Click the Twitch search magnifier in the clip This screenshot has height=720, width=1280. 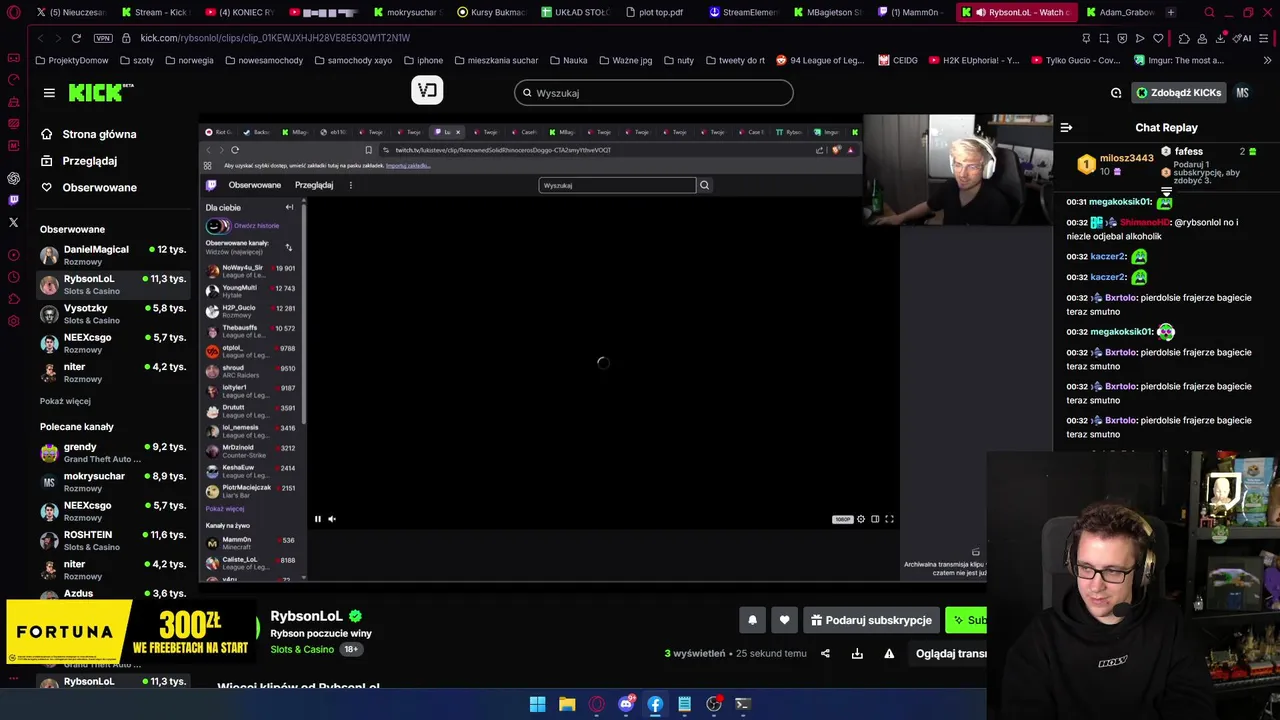point(704,185)
